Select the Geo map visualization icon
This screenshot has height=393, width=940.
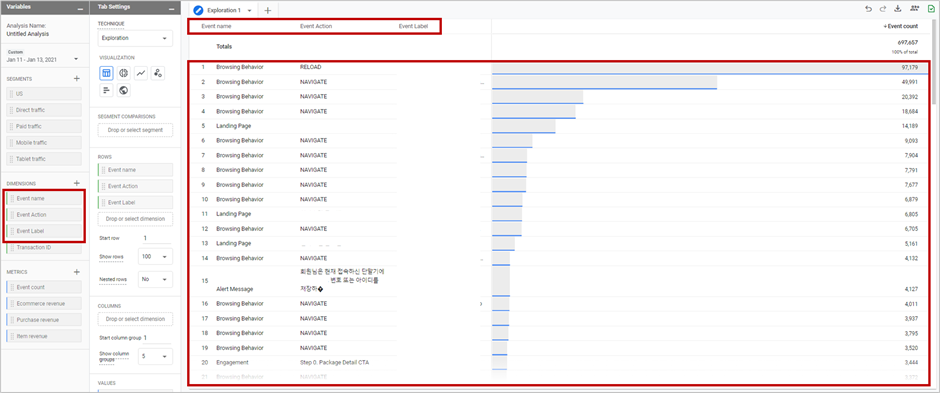pos(123,90)
